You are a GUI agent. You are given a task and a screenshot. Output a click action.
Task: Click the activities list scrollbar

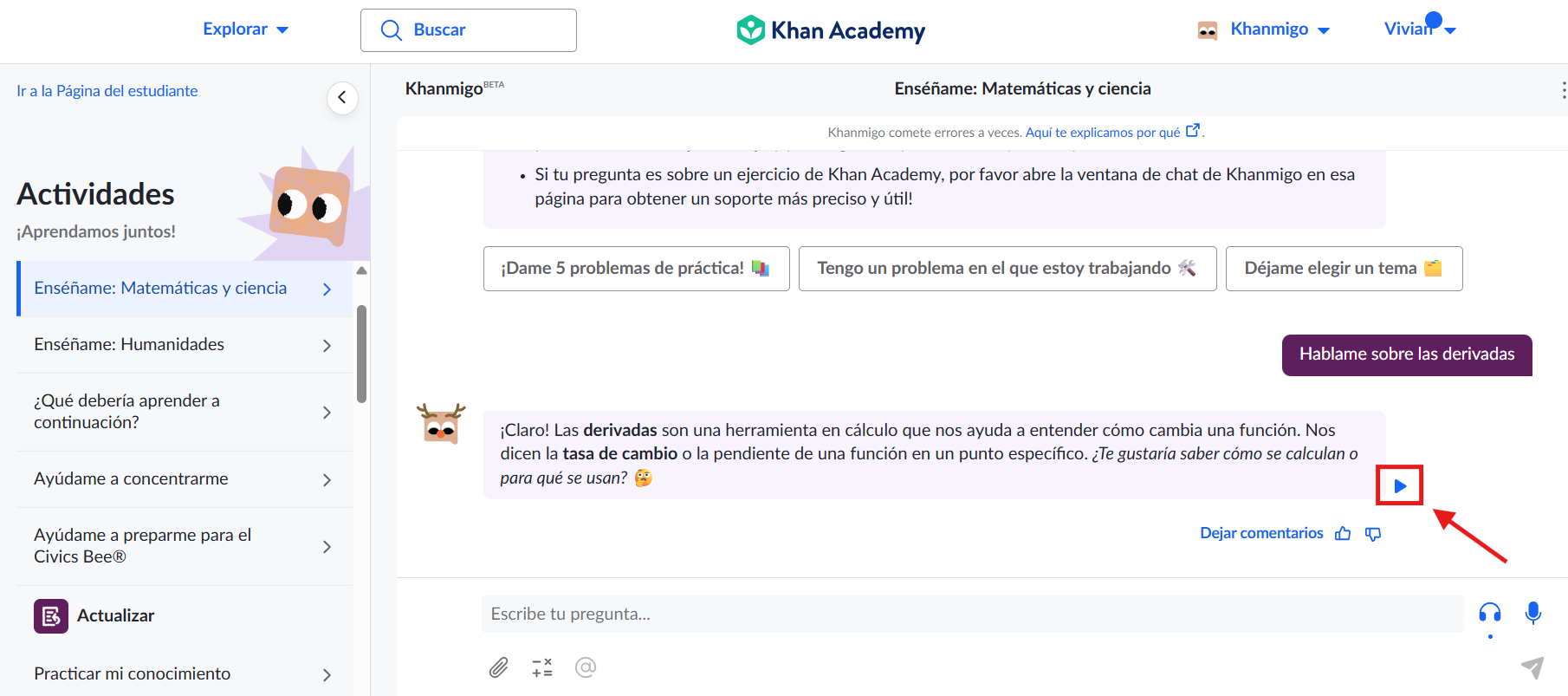click(x=362, y=354)
